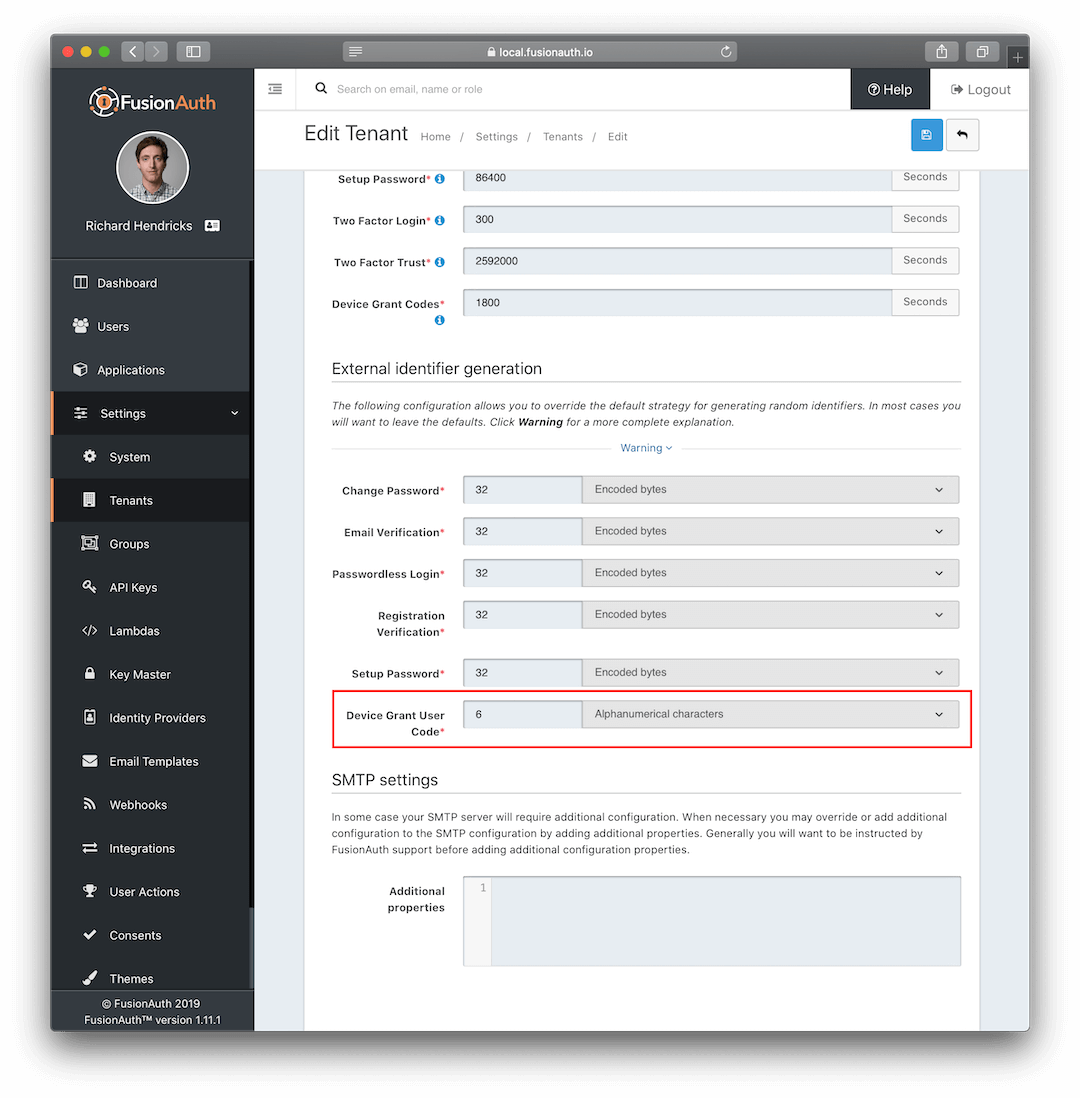Click Safari share icon in toolbar
The height and width of the screenshot is (1098, 1080).
point(941,51)
